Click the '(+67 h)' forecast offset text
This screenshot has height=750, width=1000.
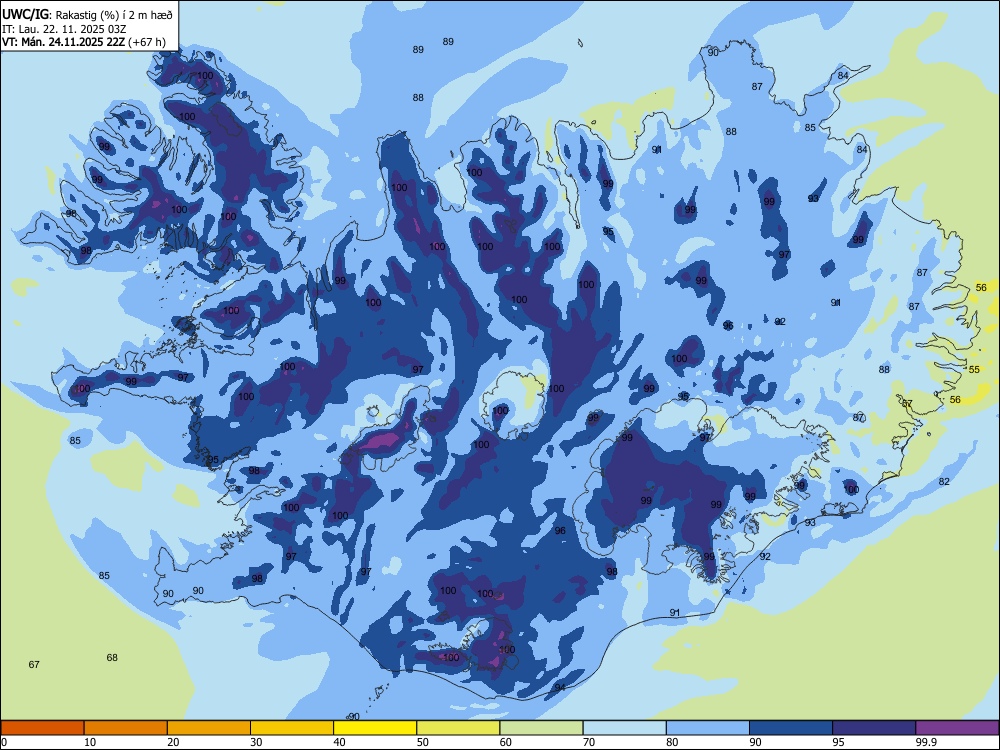tap(147, 42)
